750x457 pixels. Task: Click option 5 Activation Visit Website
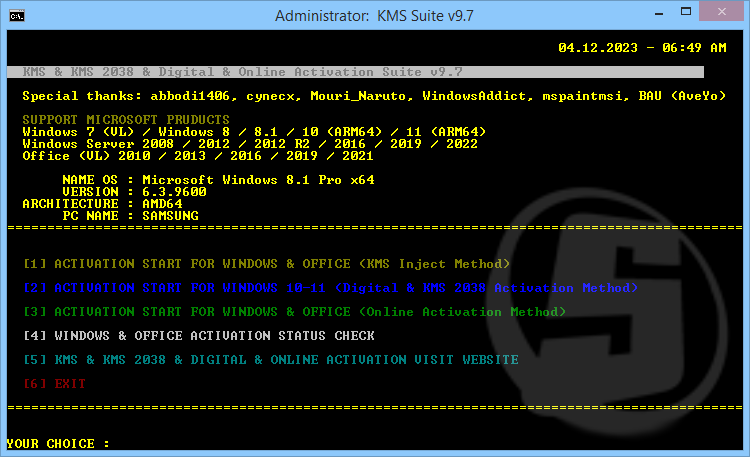(x=271, y=360)
